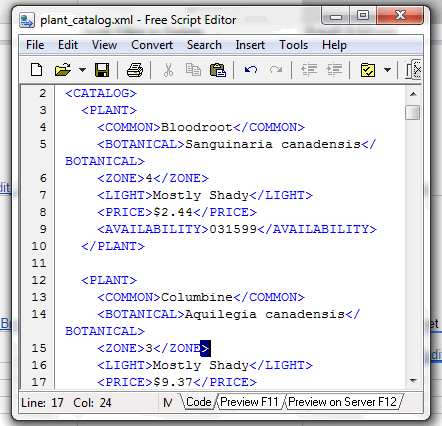Click the Paste clipboard icon
The image size is (442, 426).
(218, 70)
